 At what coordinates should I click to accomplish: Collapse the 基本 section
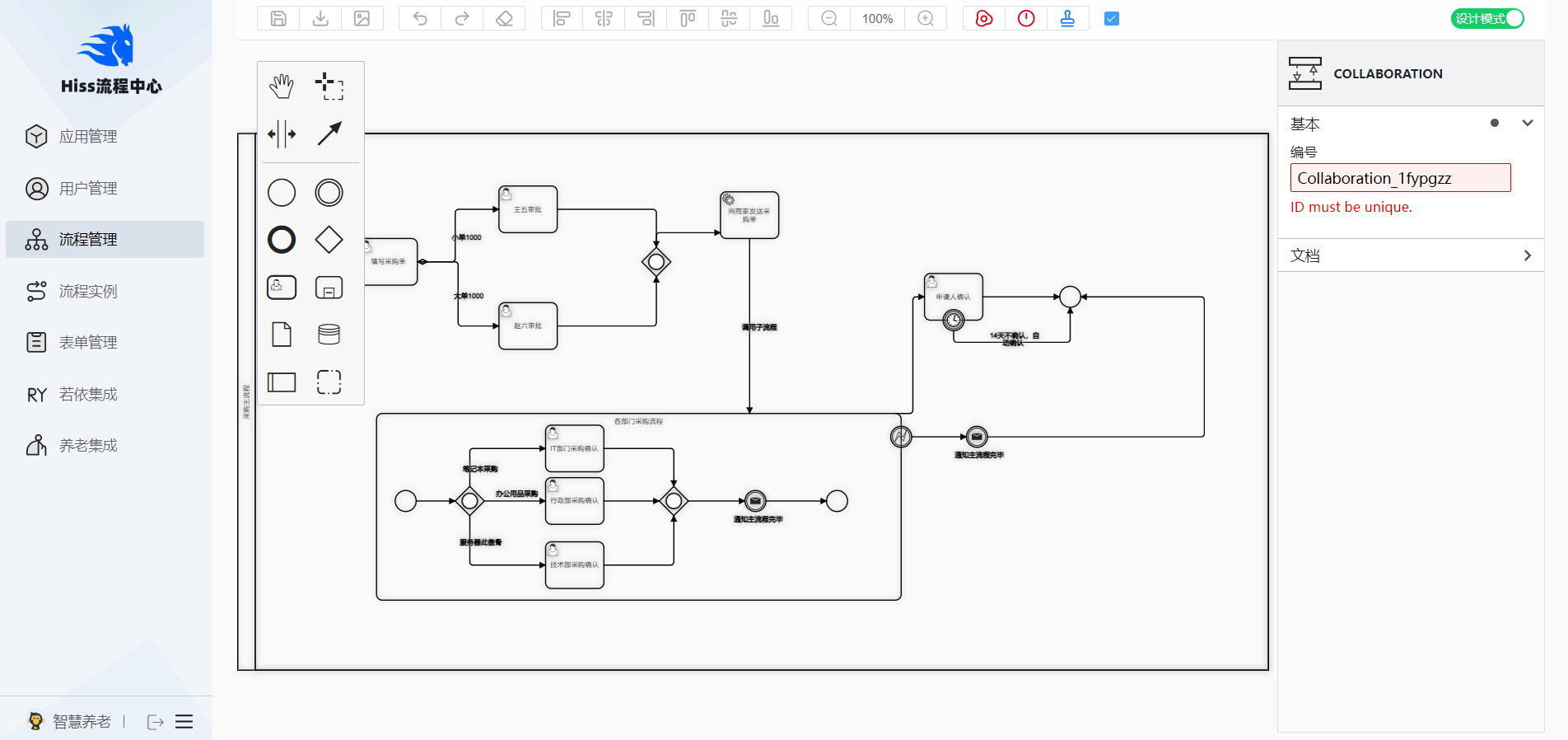click(x=1528, y=123)
